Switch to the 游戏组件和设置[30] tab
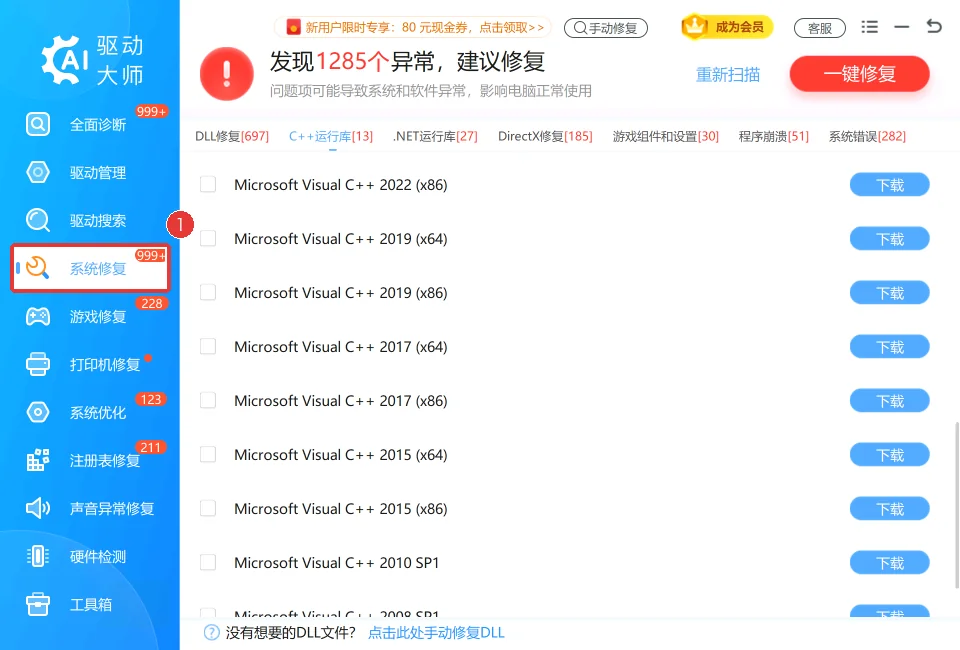The width and height of the screenshot is (960, 650). [x=666, y=136]
